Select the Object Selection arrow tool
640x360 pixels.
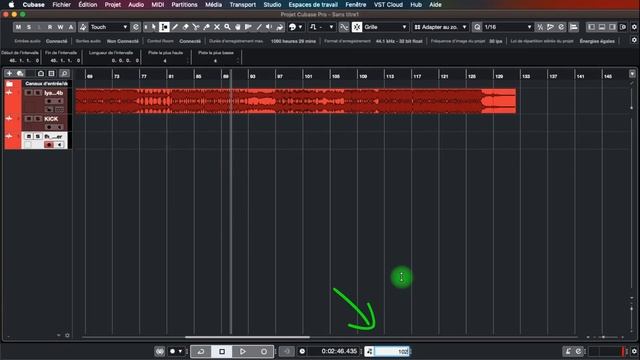point(154,27)
